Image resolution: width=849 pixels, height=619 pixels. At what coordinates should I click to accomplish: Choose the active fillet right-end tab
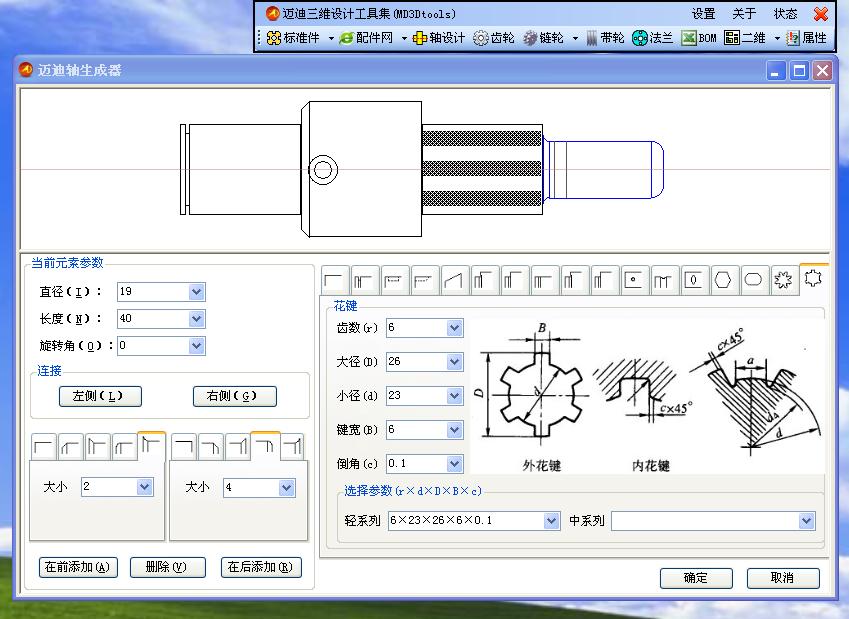(265, 446)
